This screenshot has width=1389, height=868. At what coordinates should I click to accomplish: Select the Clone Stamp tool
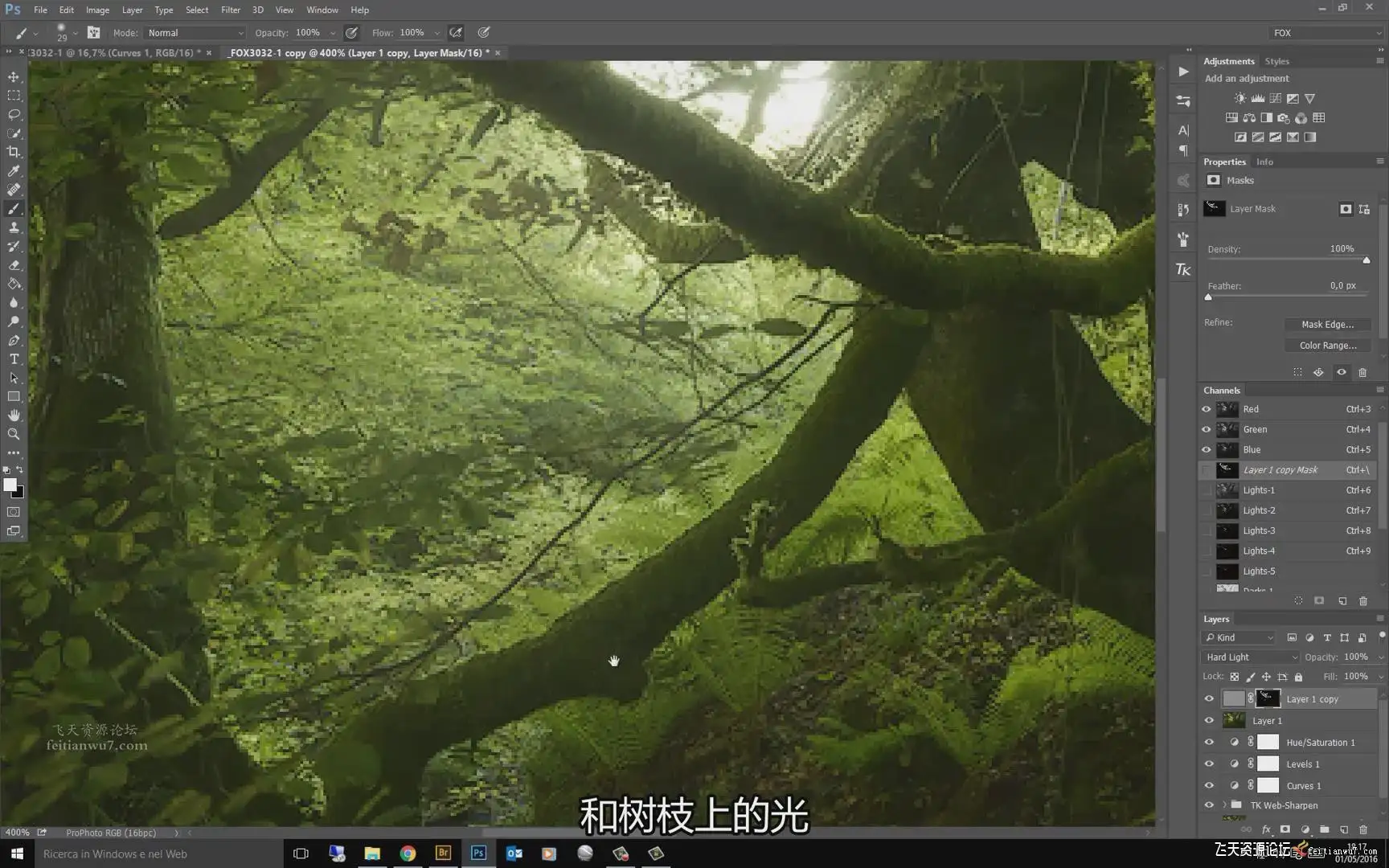click(14, 227)
